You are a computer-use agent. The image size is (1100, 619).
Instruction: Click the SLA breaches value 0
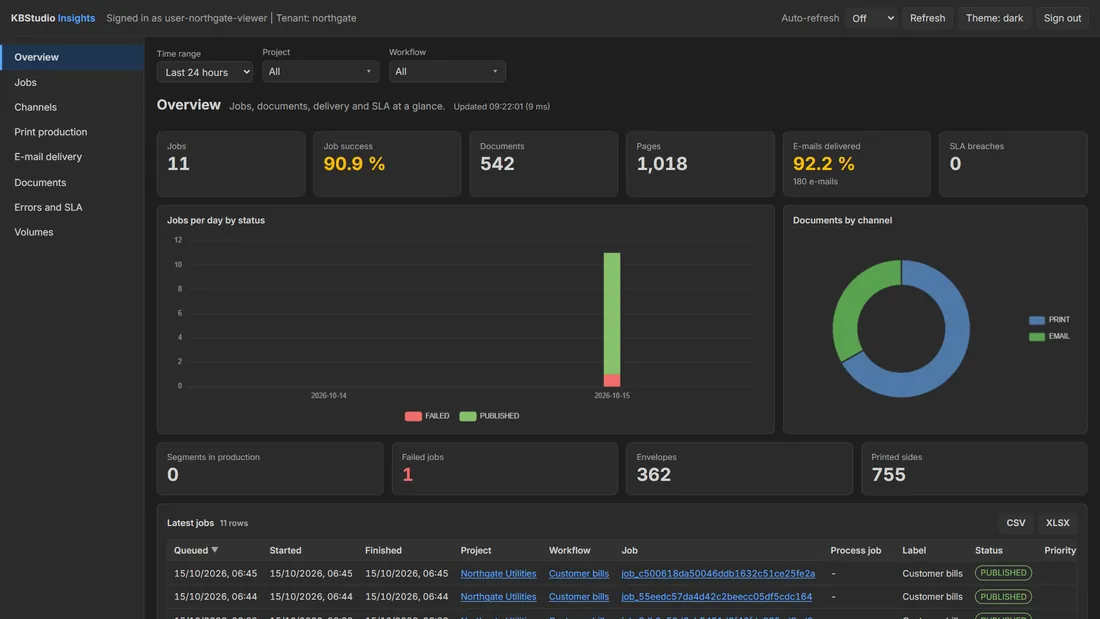(x=955, y=164)
